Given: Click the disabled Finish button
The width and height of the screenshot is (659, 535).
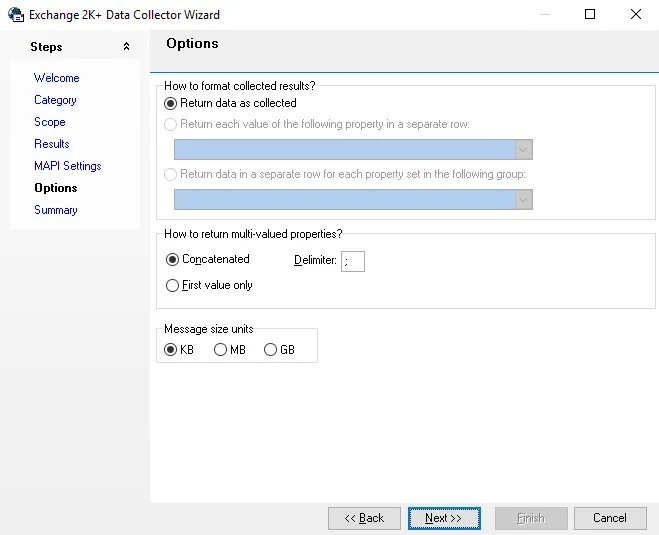Looking at the screenshot, I should (531, 518).
